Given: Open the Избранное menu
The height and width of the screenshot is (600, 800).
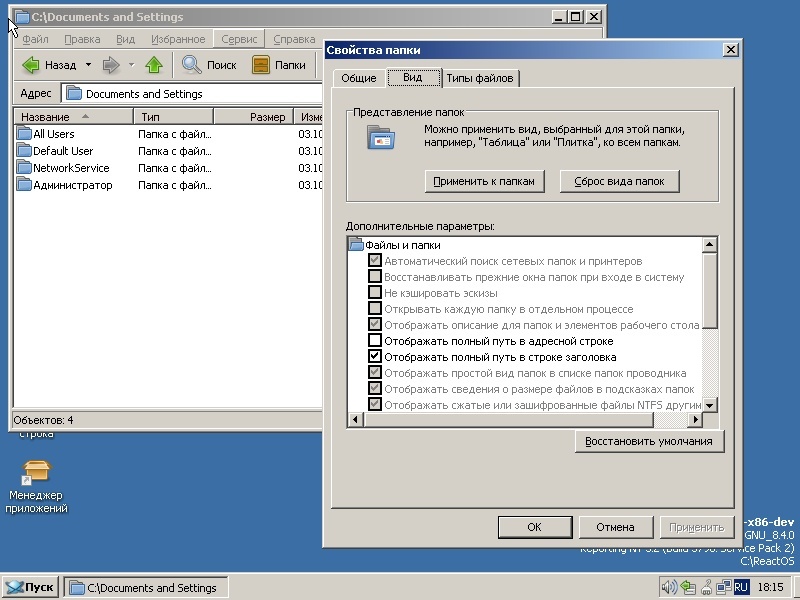Looking at the screenshot, I should [x=178, y=39].
